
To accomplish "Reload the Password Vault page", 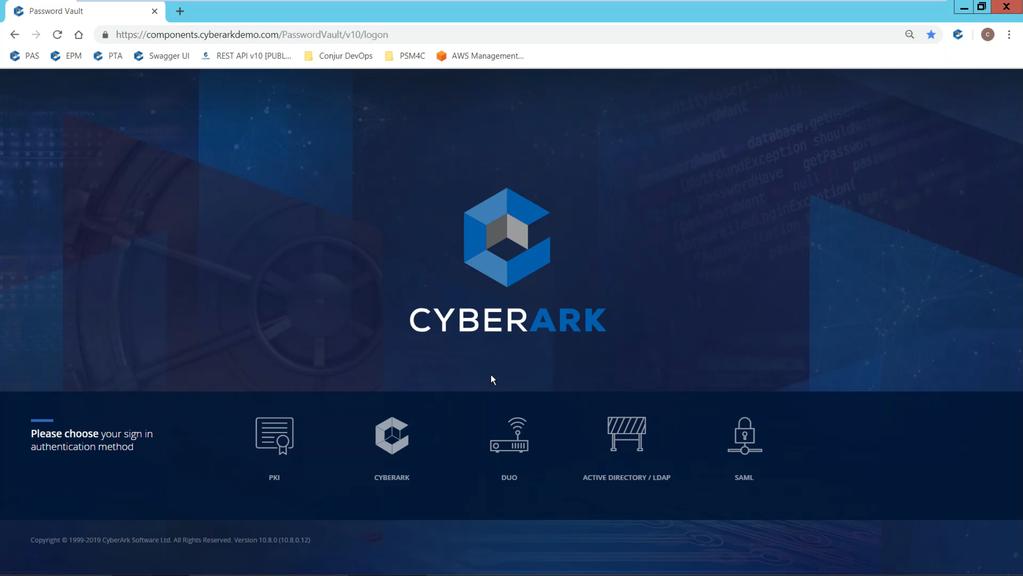I will pos(57,35).
